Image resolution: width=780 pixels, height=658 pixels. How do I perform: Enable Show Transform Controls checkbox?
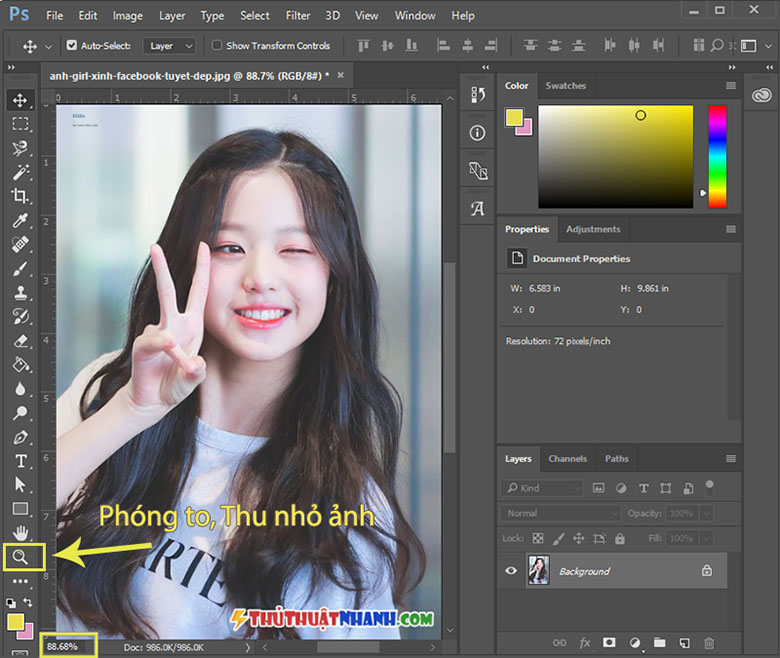(216, 45)
